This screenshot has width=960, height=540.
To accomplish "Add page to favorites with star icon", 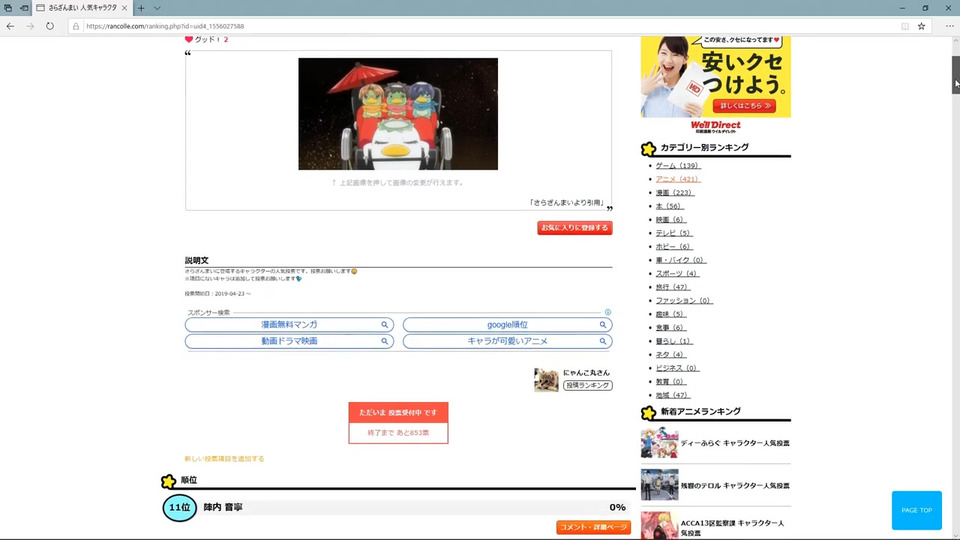I will 921,26.
